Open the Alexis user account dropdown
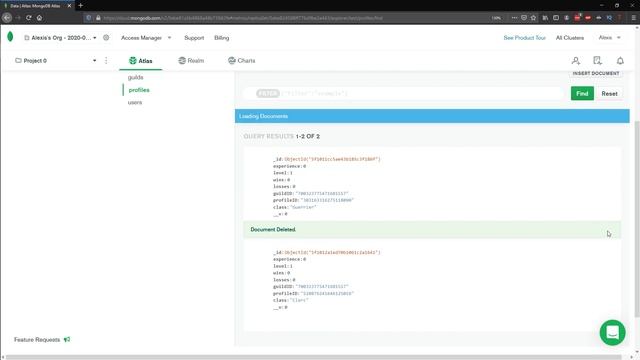This screenshot has height=360, width=640. pos(609,38)
